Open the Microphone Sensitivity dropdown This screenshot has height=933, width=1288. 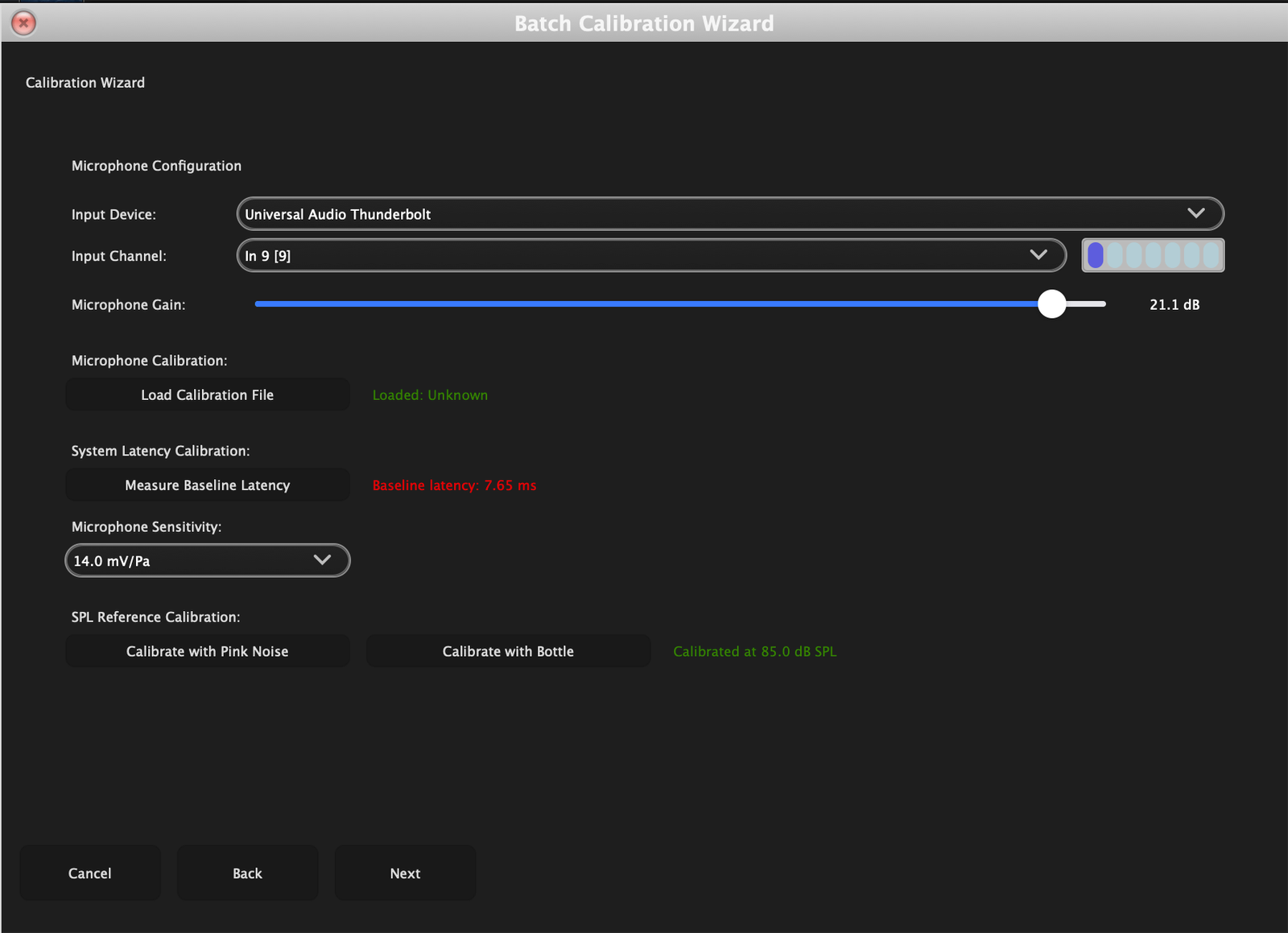[207, 561]
